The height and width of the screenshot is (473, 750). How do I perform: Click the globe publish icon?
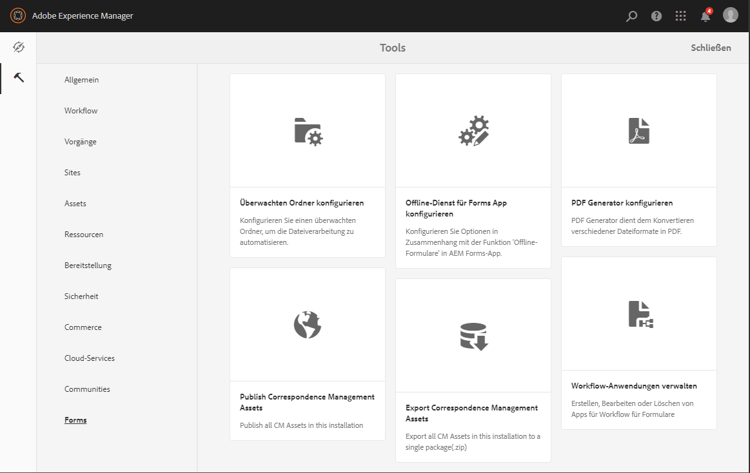pos(307,325)
